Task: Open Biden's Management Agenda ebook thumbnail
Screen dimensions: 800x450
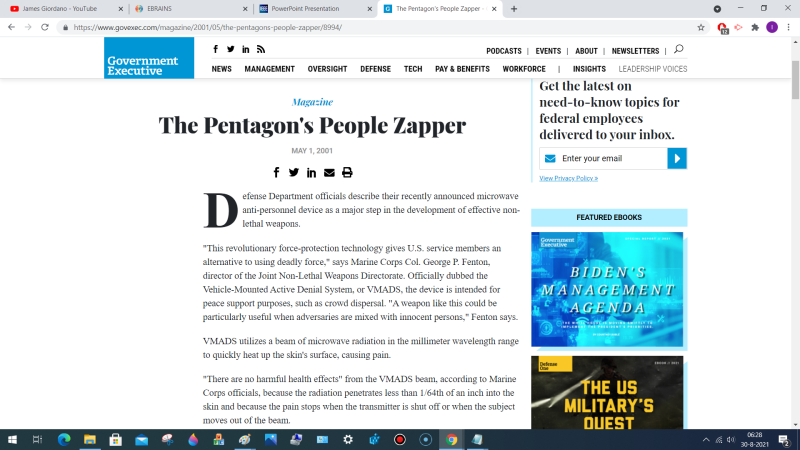Action: (607, 289)
